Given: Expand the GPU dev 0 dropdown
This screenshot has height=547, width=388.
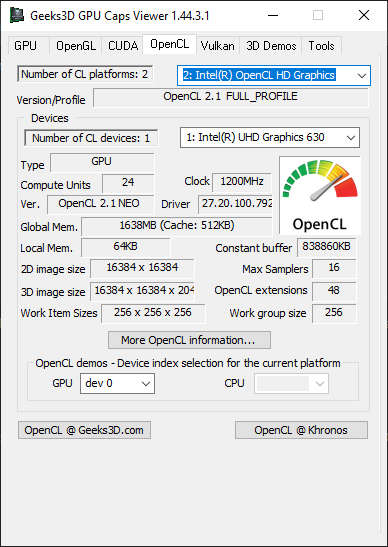Looking at the screenshot, I should coord(117,383).
